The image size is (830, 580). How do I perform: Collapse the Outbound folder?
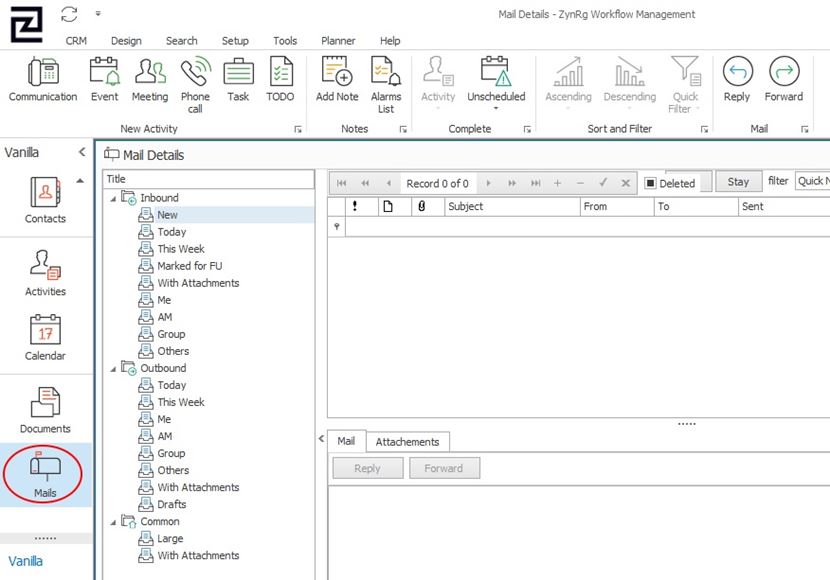[113, 369]
